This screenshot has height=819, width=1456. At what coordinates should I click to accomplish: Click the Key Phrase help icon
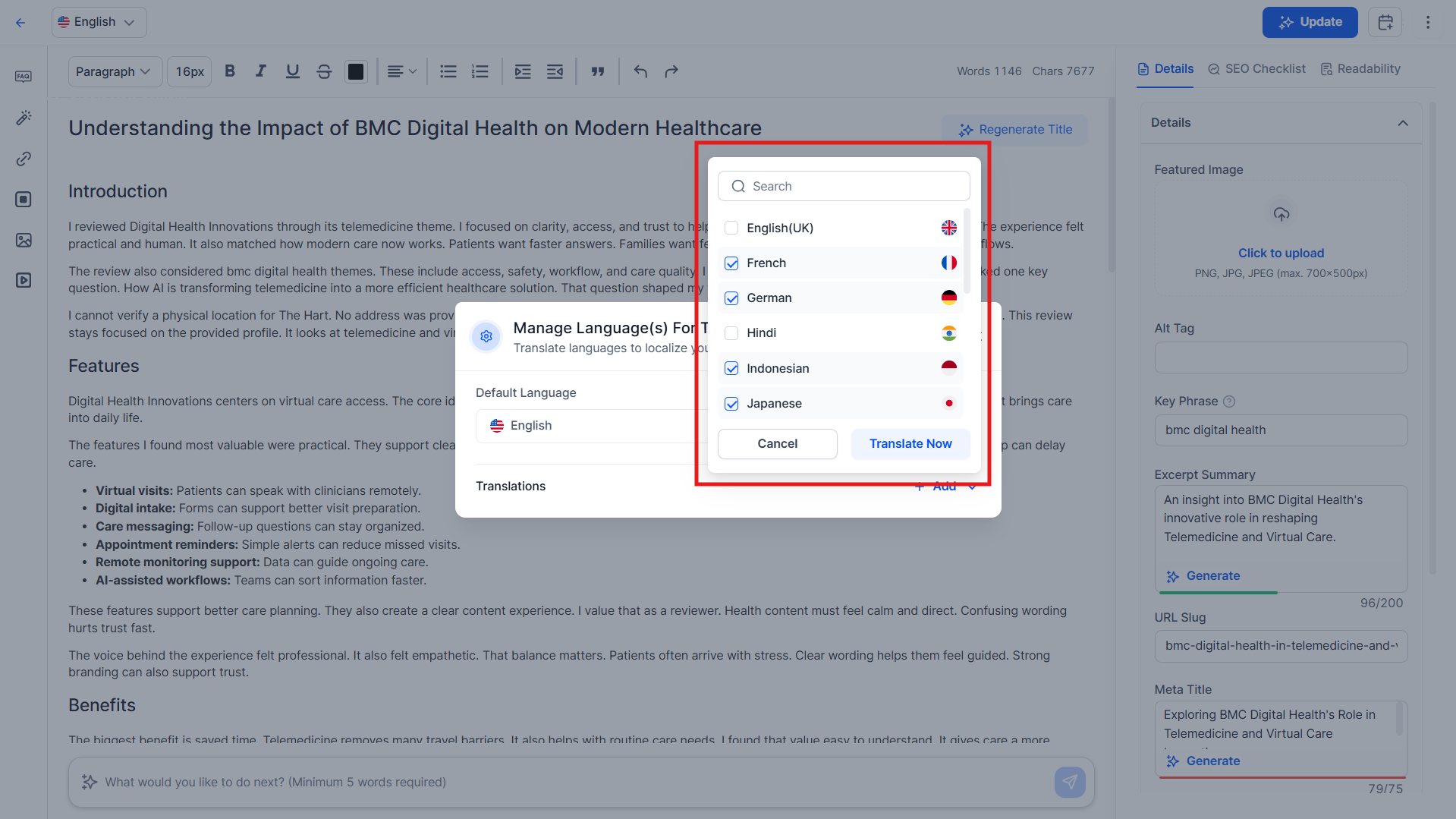click(1230, 402)
